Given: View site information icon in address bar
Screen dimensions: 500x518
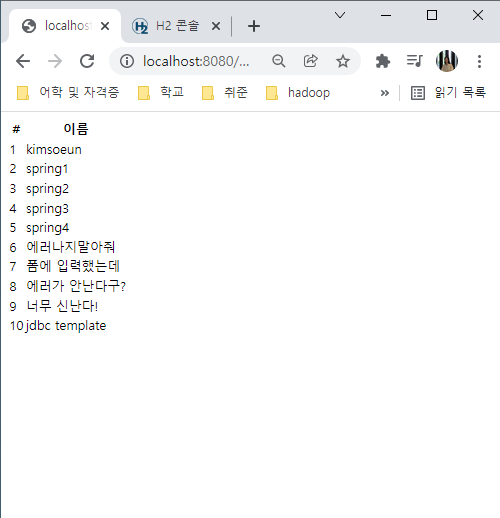Looking at the screenshot, I should pyautogui.click(x=127, y=61).
